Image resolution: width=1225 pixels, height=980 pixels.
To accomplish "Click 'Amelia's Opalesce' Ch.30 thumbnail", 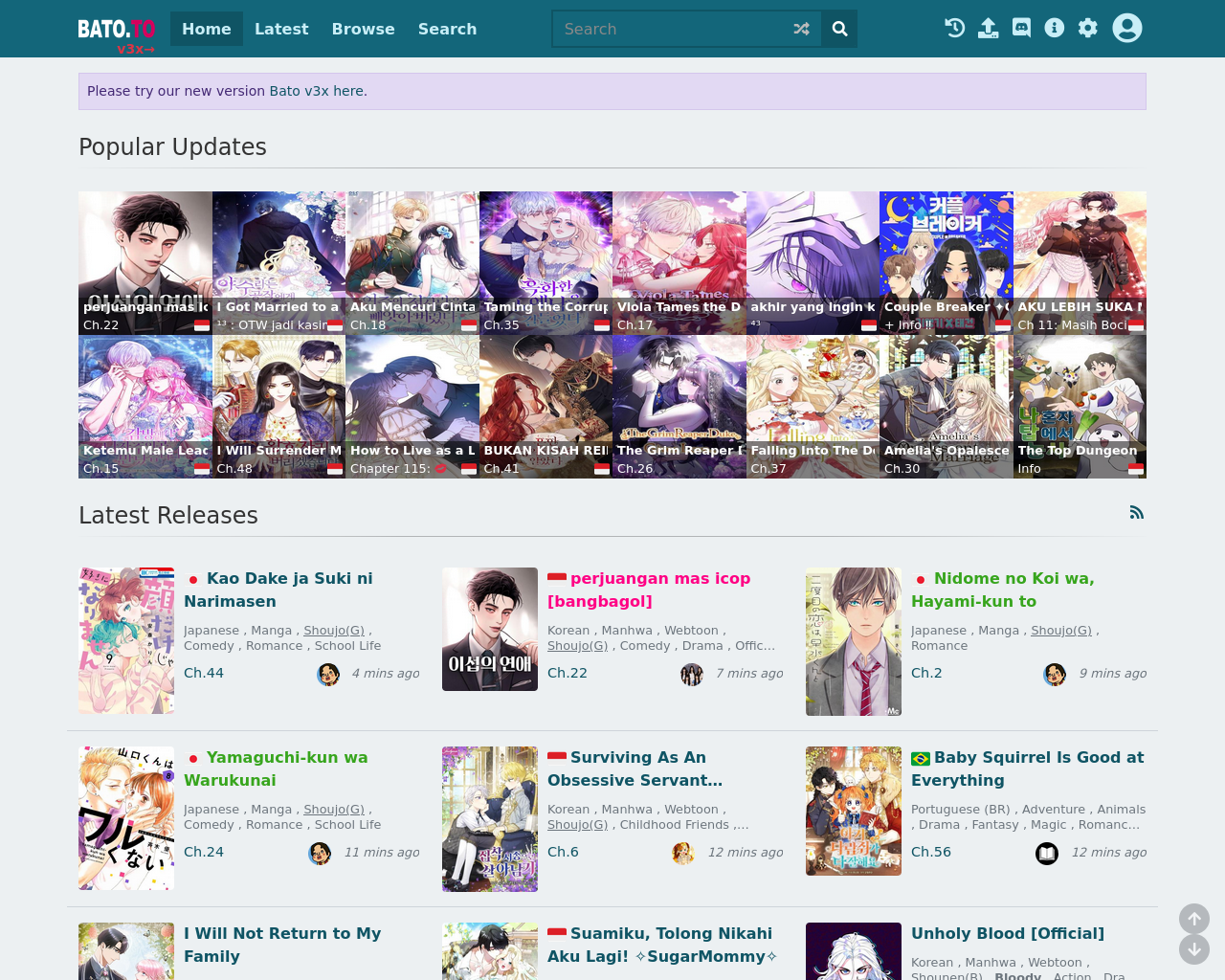I will tap(947, 407).
